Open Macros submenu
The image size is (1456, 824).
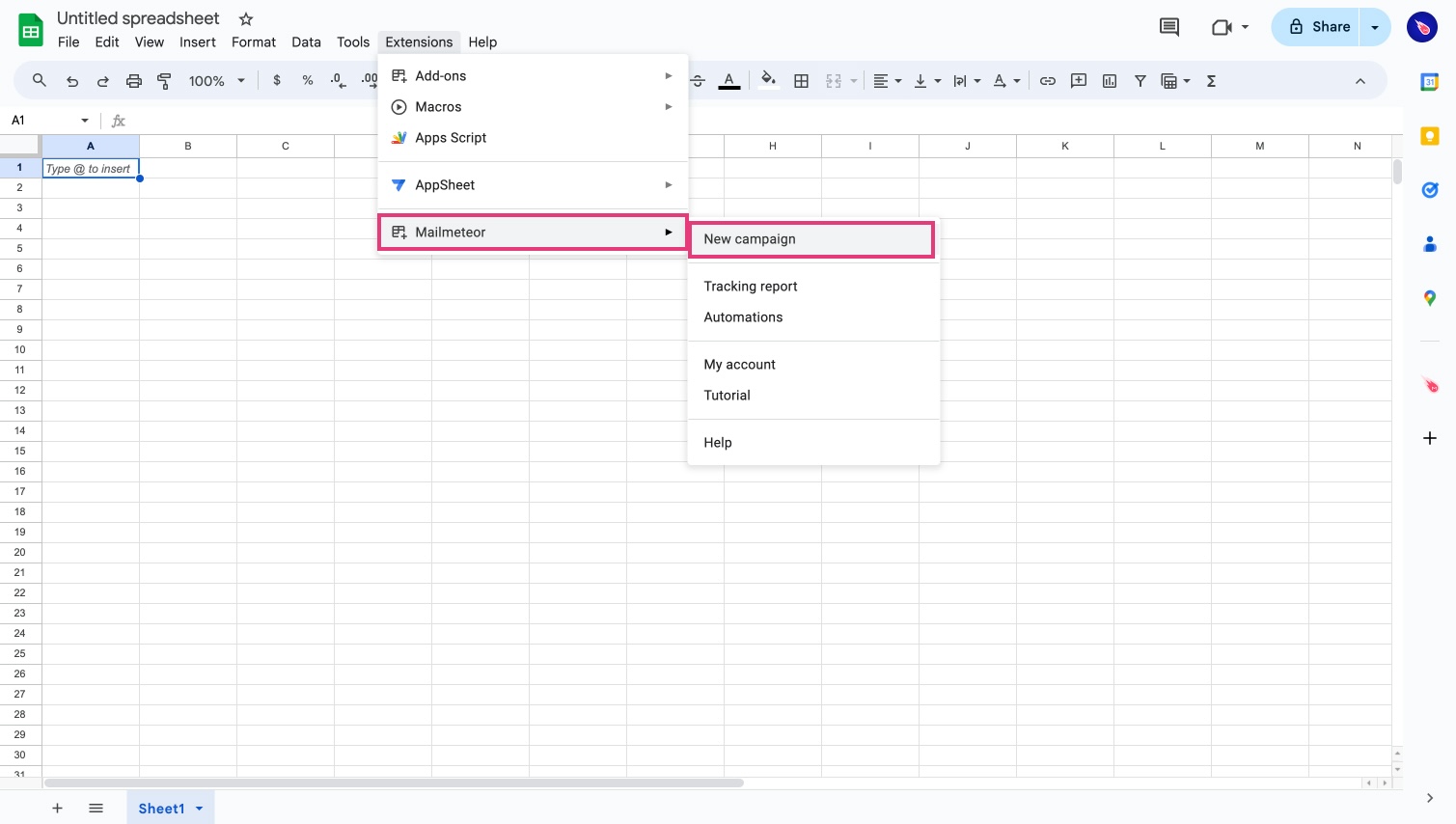(533, 107)
